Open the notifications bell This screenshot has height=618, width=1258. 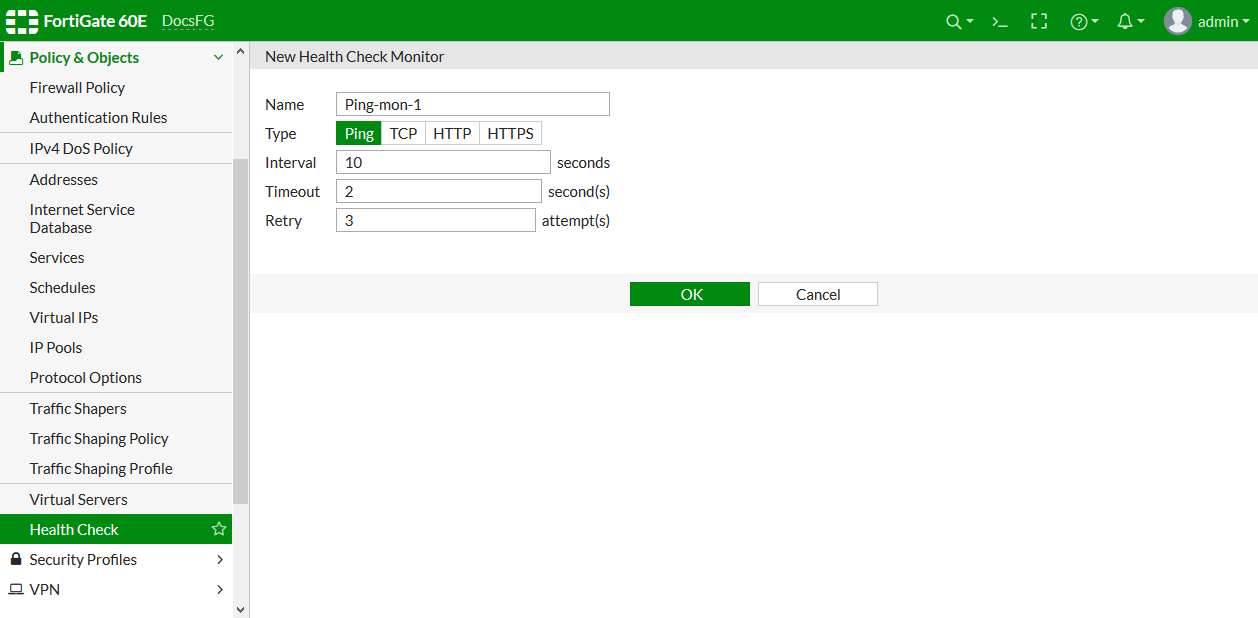(x=1124, y=20)
